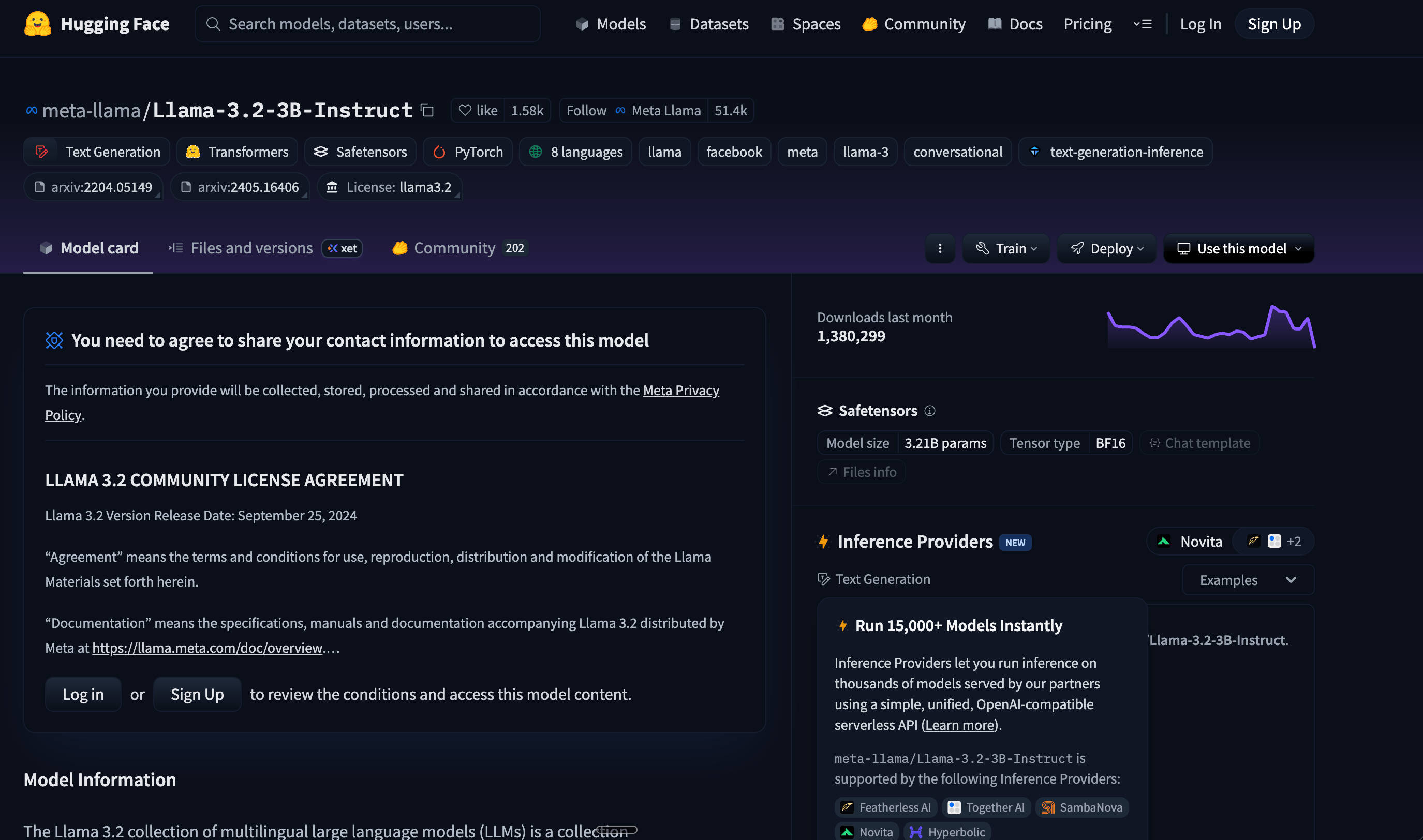Copy model name with the copy icon
This screenshot has width=1423, height=840.
coord(427,110)
